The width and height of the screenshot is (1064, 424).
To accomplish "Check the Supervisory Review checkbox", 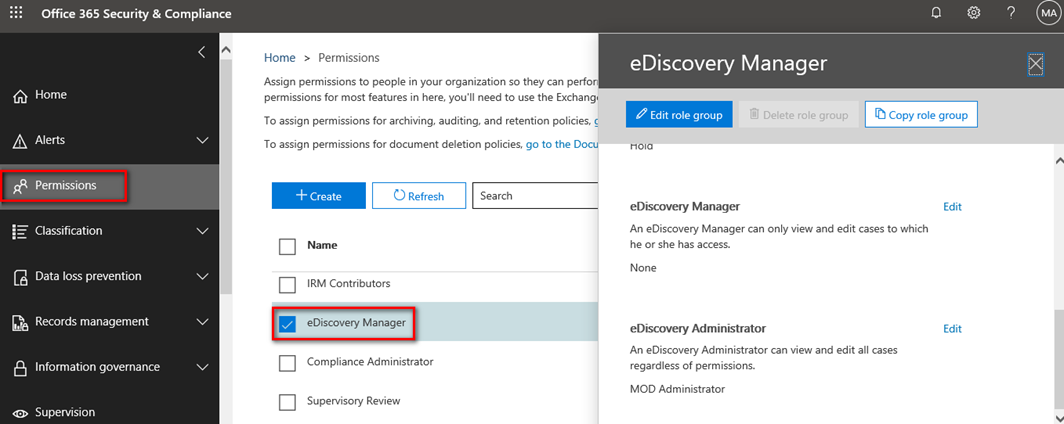I will point(288,402).
